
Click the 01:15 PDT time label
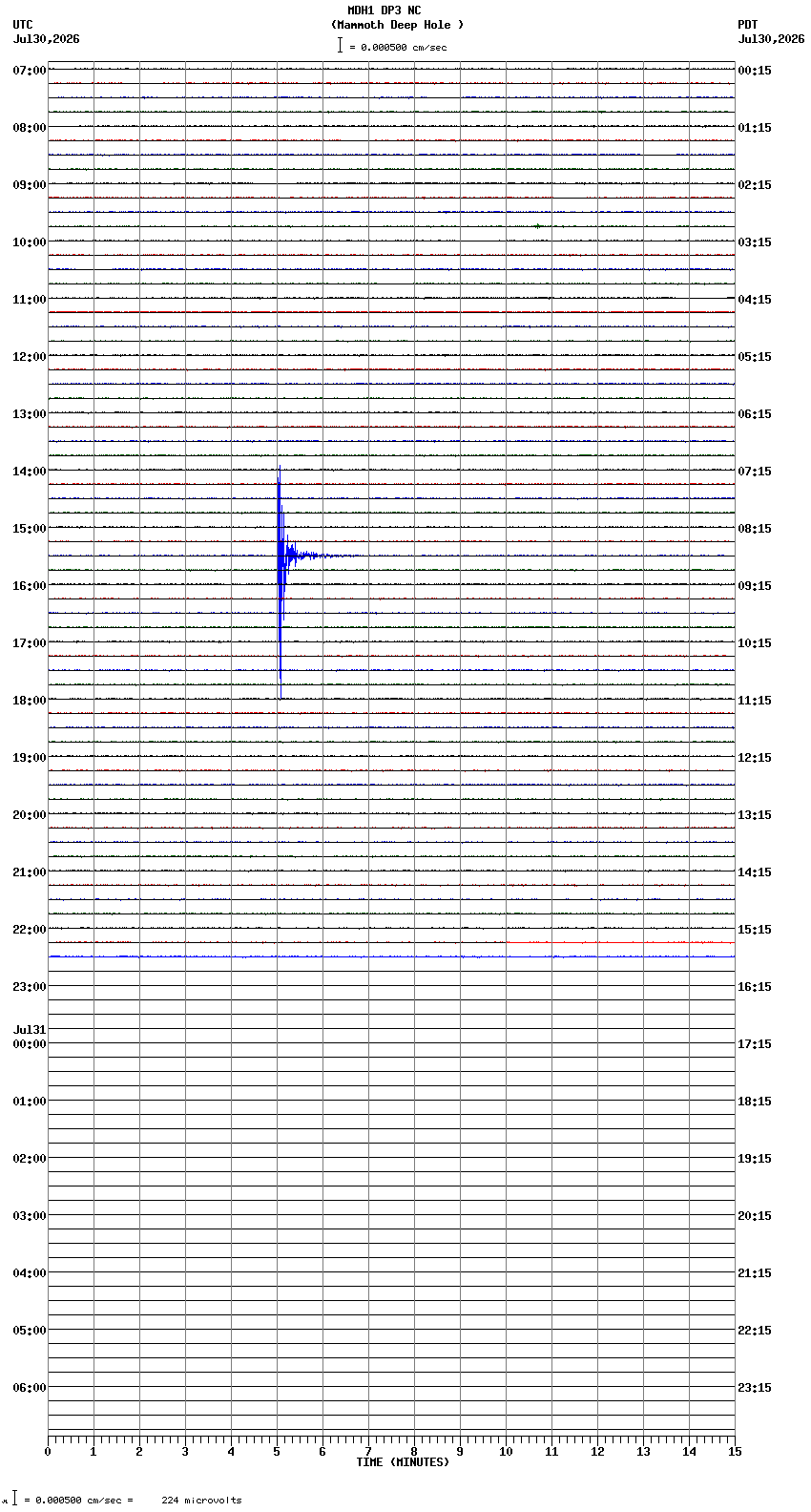click(755, 128)
